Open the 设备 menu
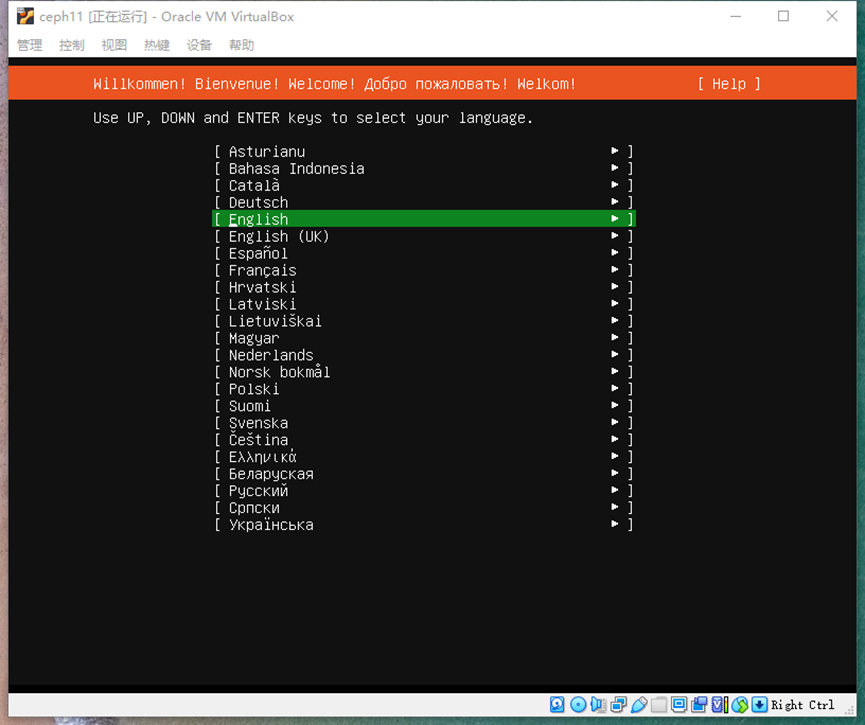The image size is (865, 725). pyautogui.click(x=199, y=45)
